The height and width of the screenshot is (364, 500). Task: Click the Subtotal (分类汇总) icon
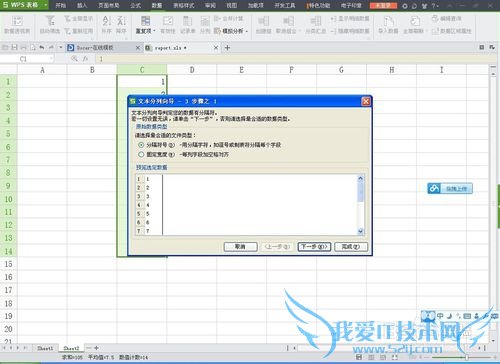pos(315,21)
